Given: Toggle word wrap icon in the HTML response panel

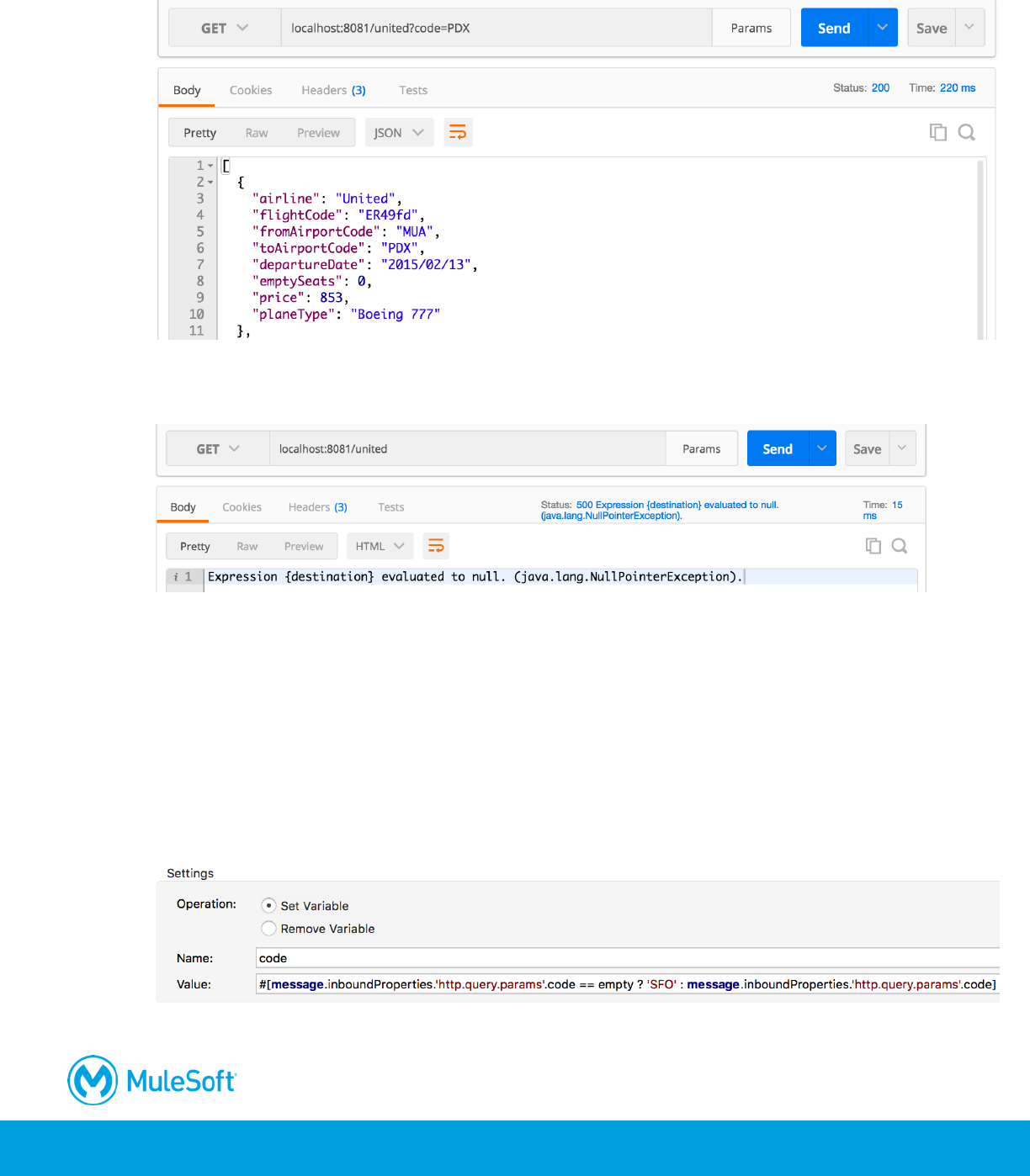Looking at the screenshot, I should point(436,546).
